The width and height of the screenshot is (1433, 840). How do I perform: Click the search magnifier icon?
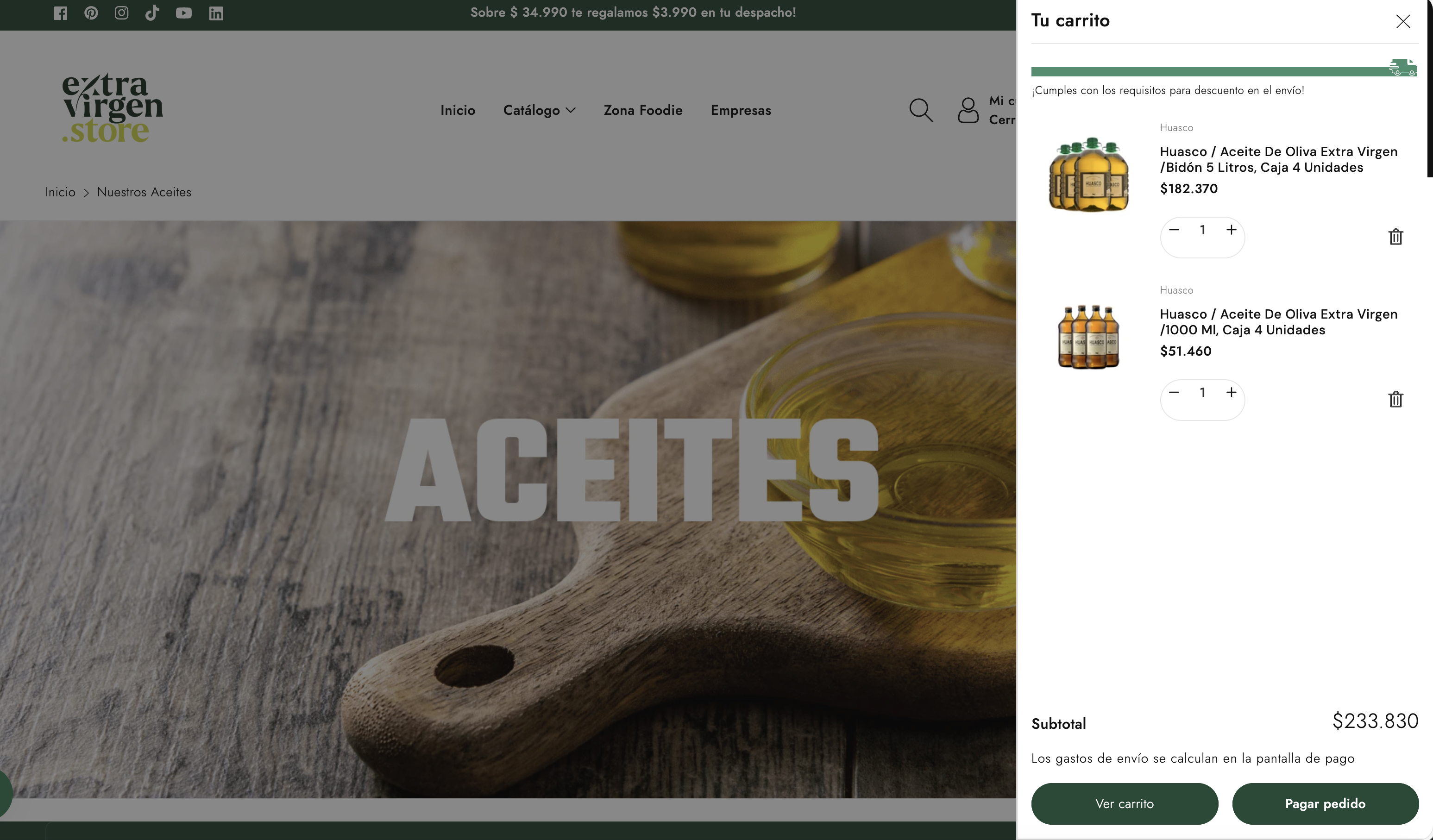tap(921, 110)
